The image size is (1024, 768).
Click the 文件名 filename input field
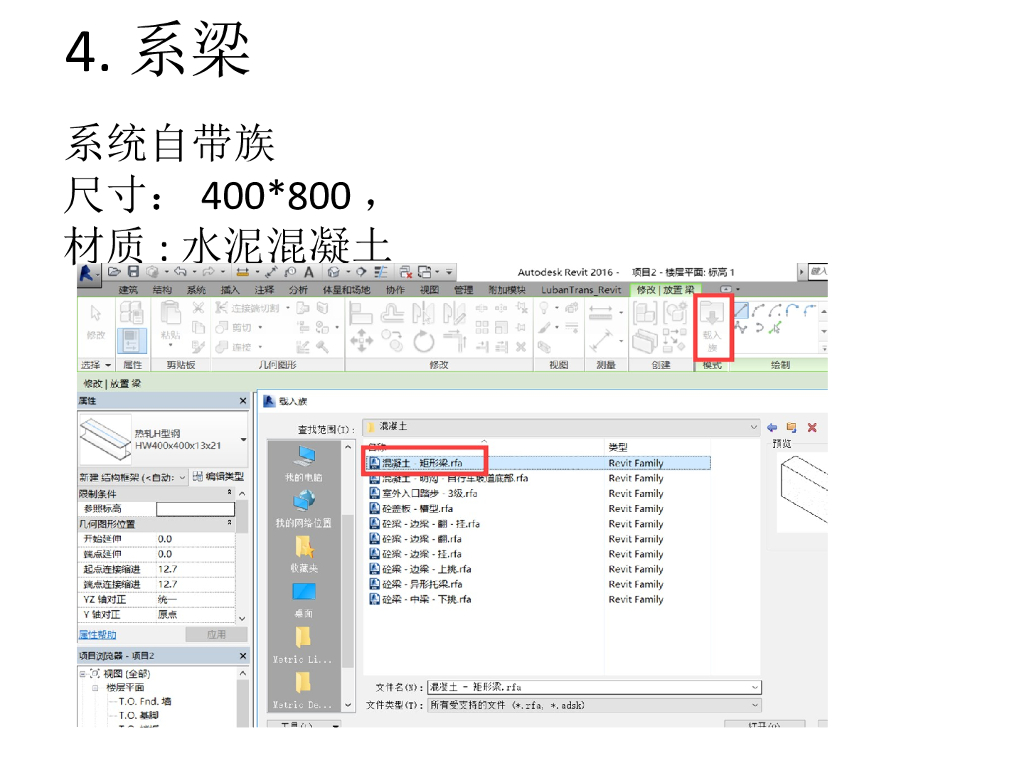(x=594, y=687)
